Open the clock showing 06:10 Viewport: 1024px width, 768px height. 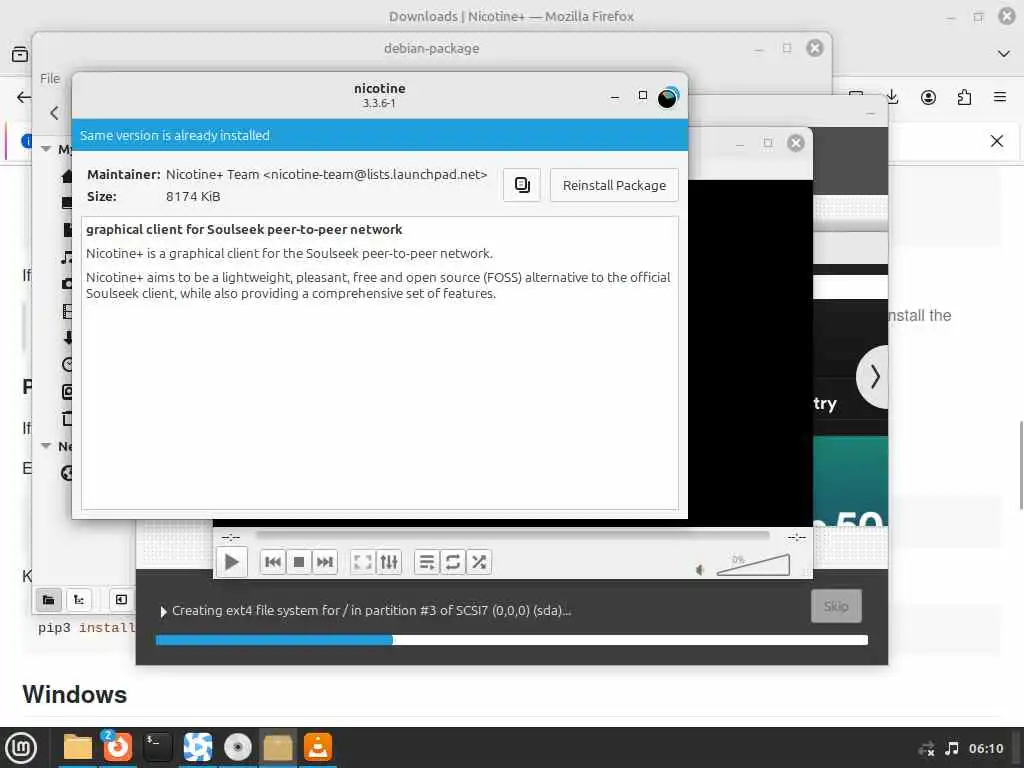coord(985,748)
